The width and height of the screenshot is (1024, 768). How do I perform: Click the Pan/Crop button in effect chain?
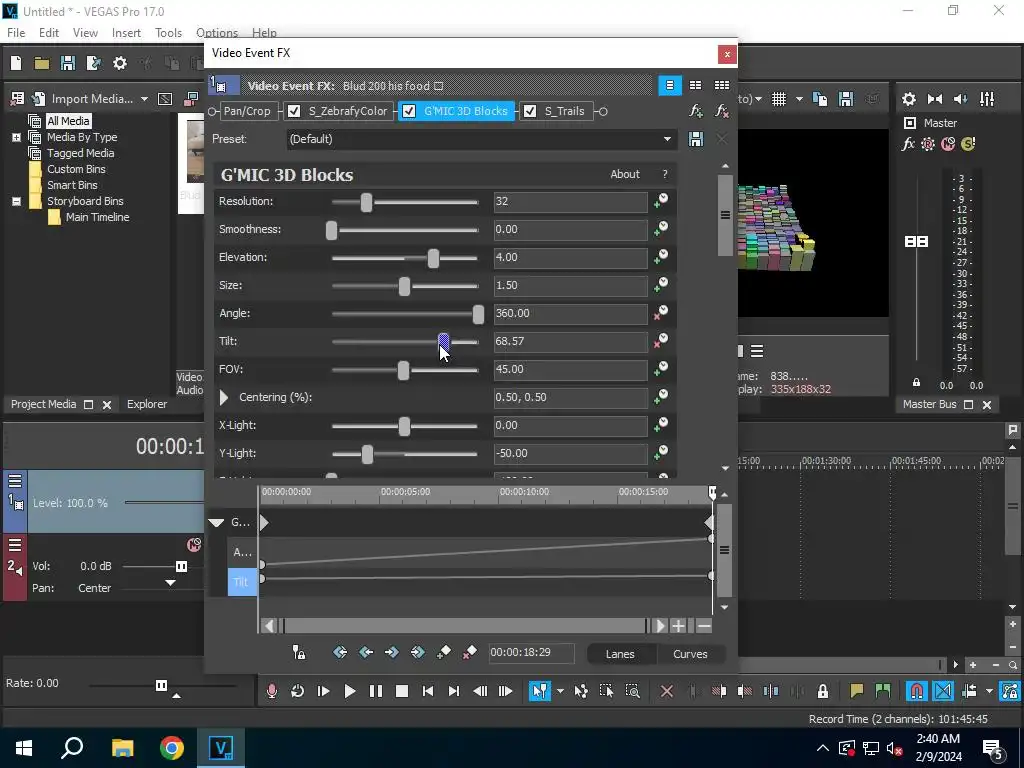click(x=247, y=112)
